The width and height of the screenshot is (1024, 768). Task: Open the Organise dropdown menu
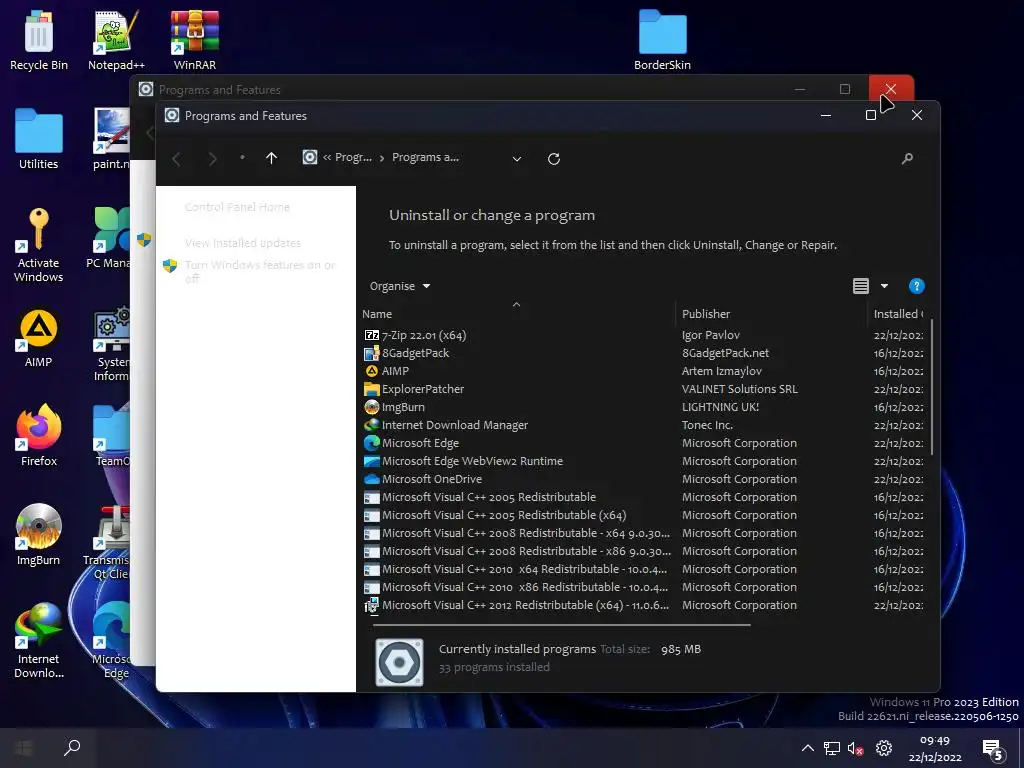point(400,286)
